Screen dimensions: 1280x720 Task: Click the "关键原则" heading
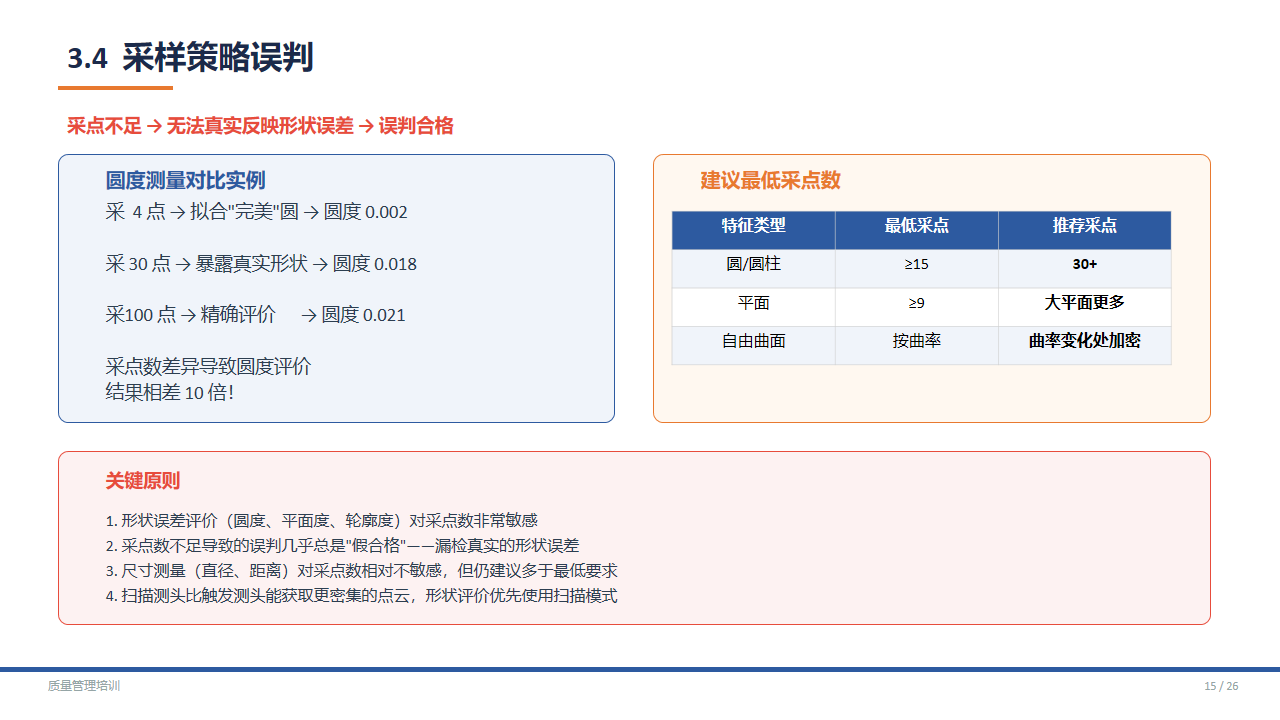pos(143,481)
